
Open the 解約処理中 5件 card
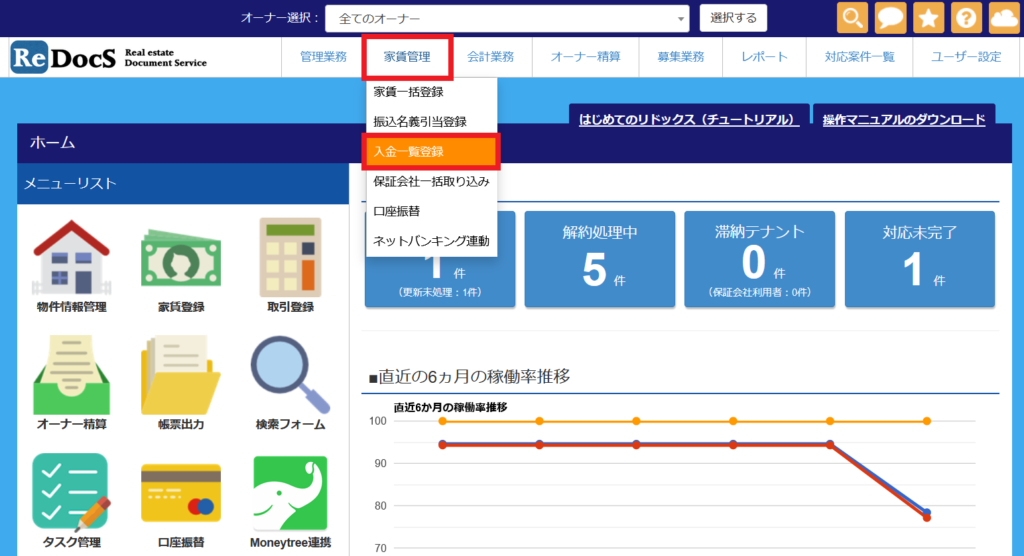pyautogui.click(x=600, y=259)
